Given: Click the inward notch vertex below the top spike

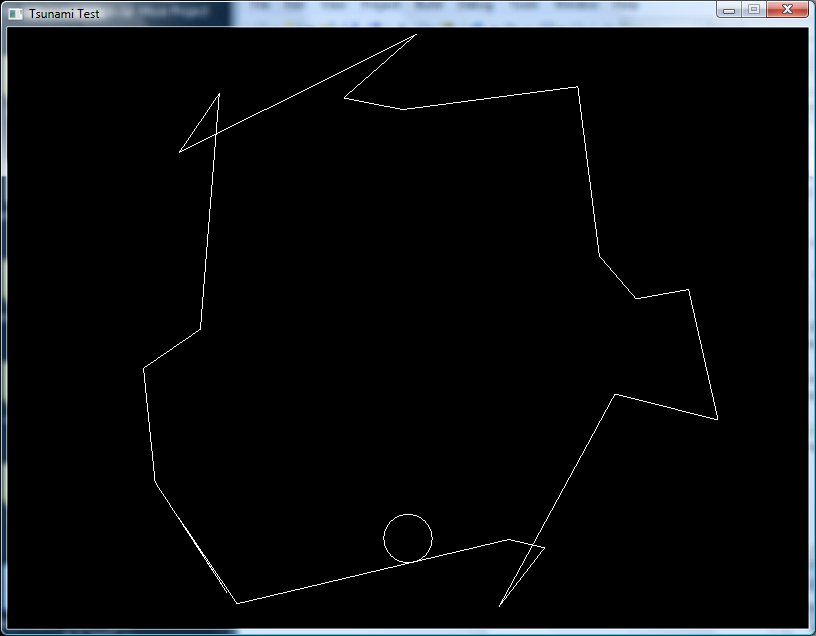Looking at the screenshot, I should tap(345, 98).
